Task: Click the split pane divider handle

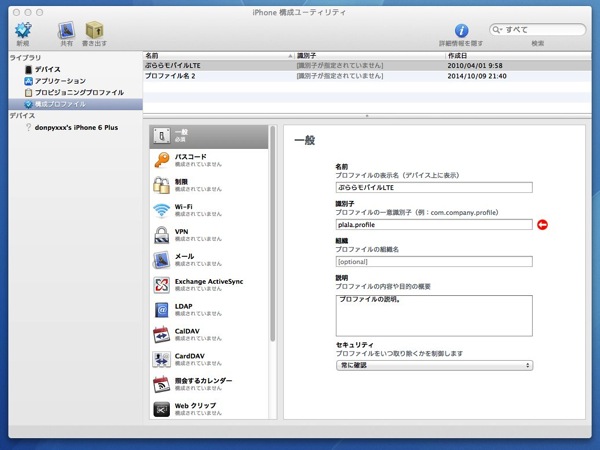Action: tap(367, 116)
